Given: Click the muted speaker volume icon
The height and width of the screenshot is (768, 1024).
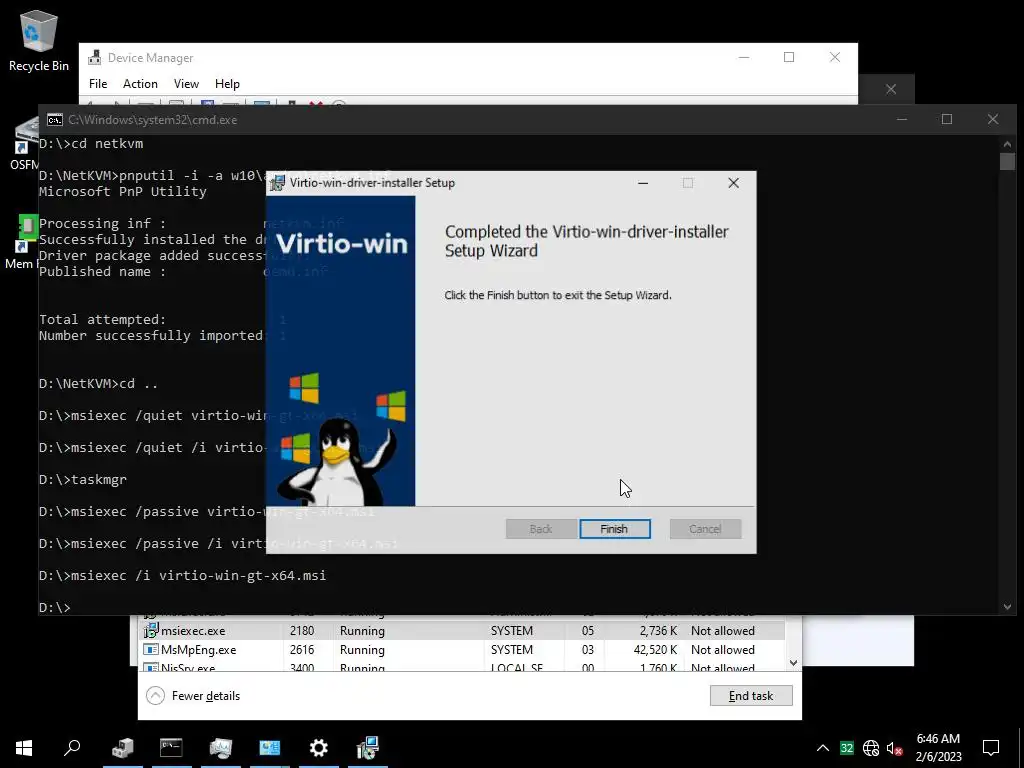Looking at the screenshot, I should point(894,748).
